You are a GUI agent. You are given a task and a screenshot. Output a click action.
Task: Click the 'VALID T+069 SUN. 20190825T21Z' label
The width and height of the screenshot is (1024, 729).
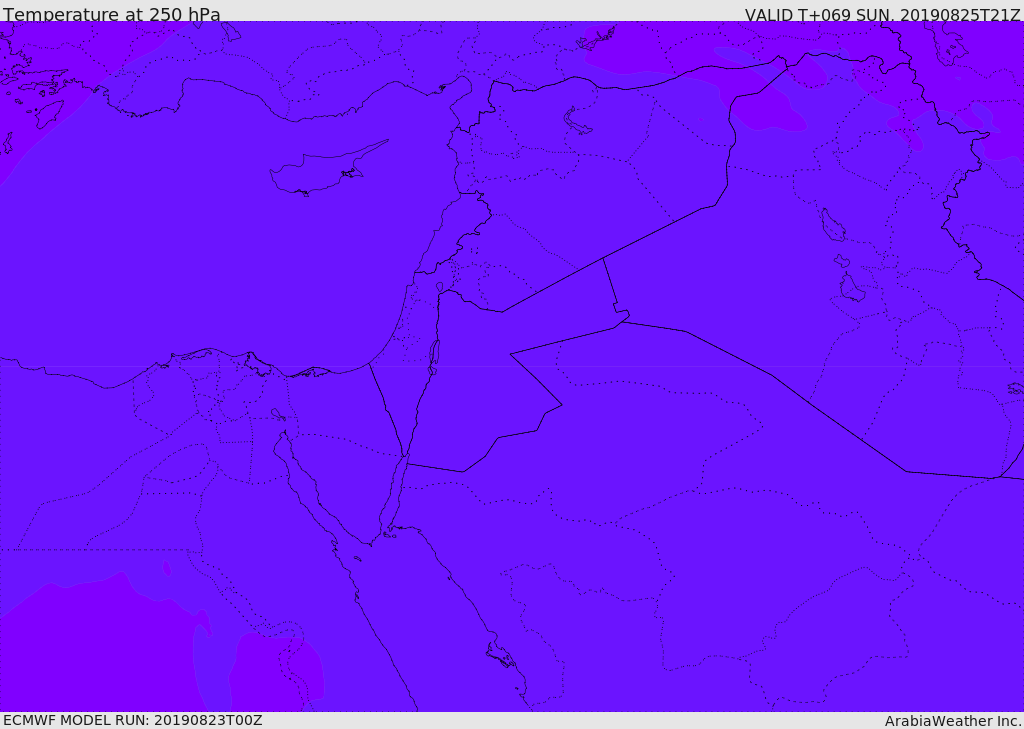click(x=883, y=15)
